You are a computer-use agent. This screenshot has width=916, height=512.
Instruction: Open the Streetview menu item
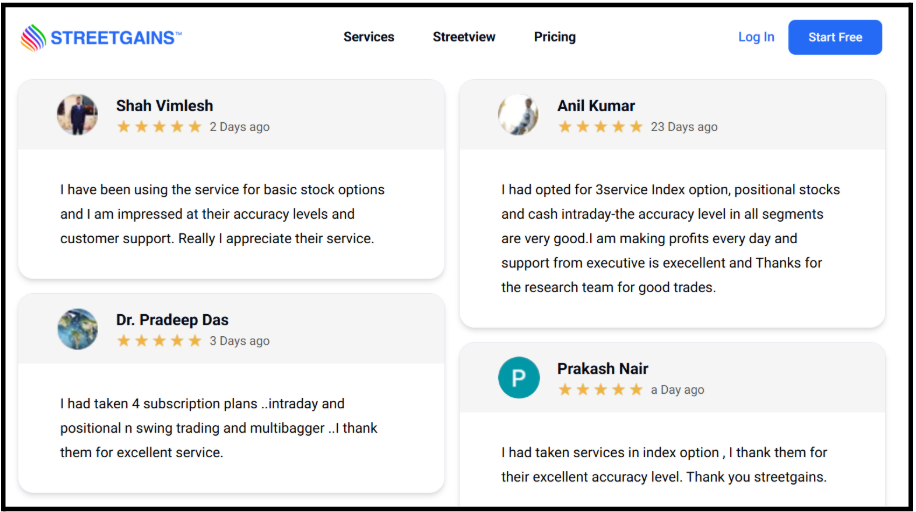tap(464, 37)
